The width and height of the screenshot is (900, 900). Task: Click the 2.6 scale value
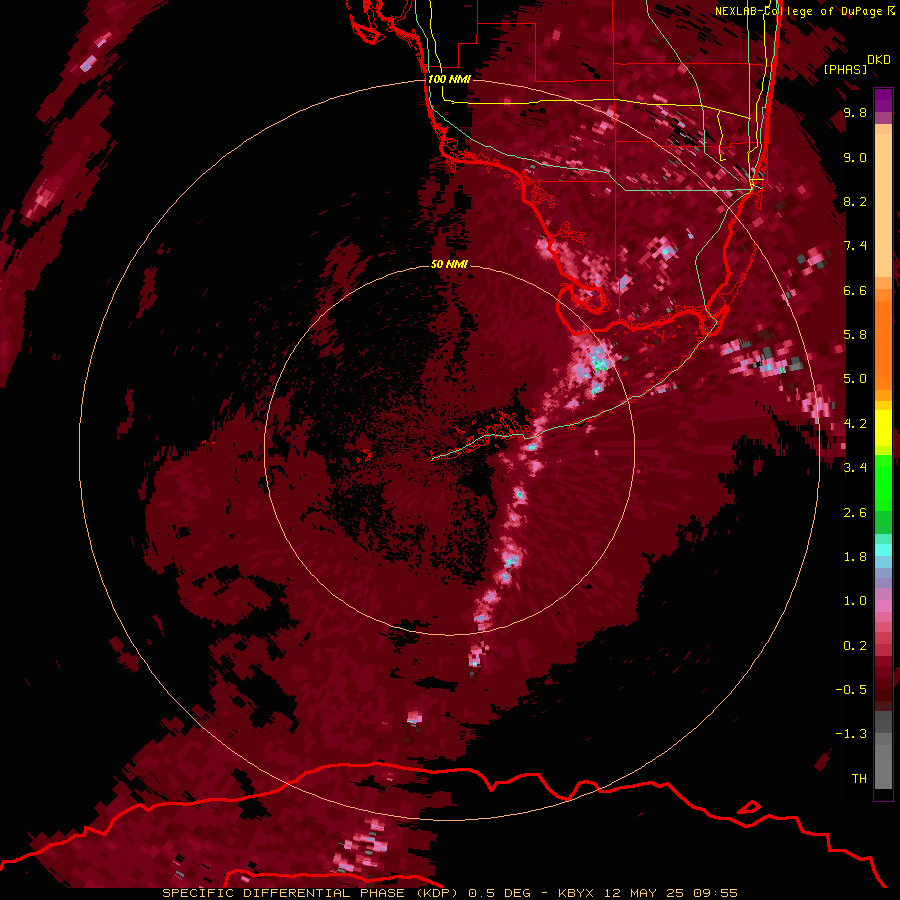(855, 513)
